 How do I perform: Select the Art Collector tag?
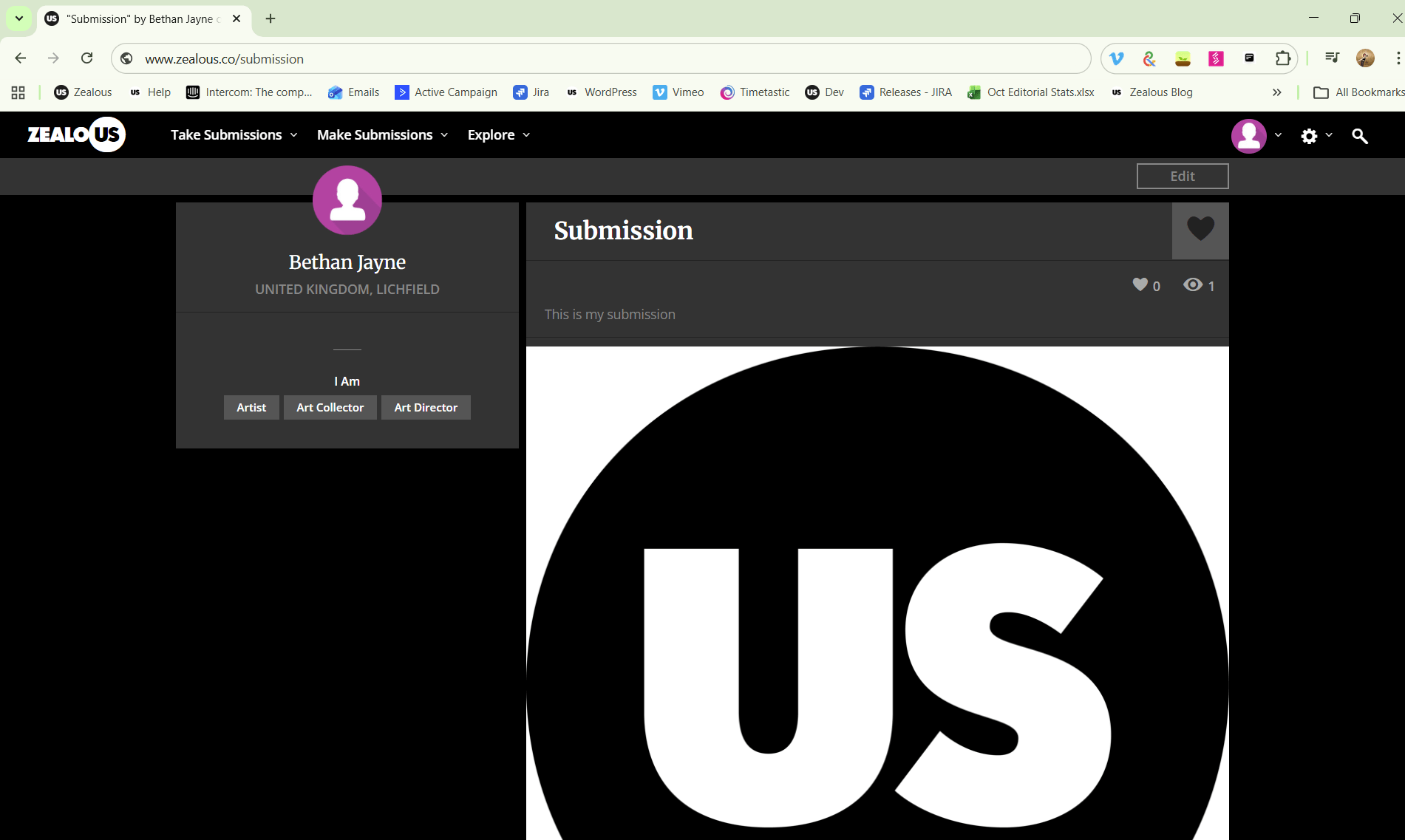coord(330,408)
